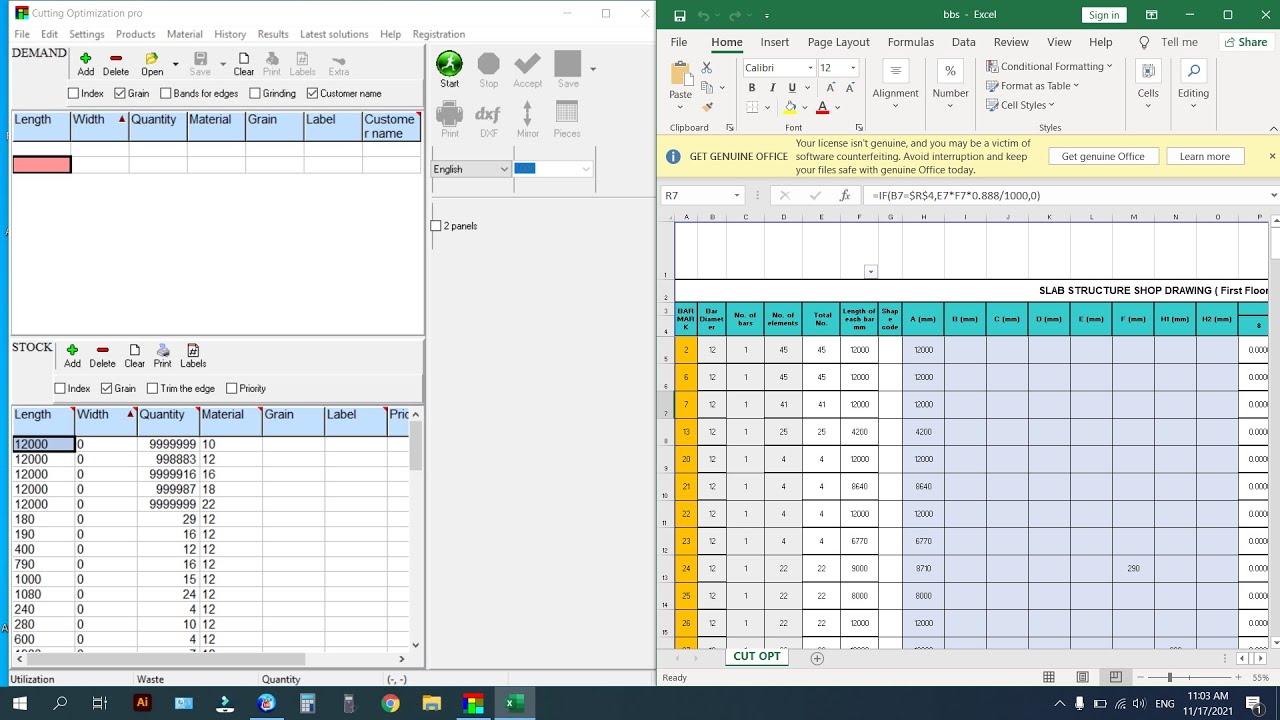Open the Registration menu
Screen dimensions: 1280x720
tap(439, 34)
